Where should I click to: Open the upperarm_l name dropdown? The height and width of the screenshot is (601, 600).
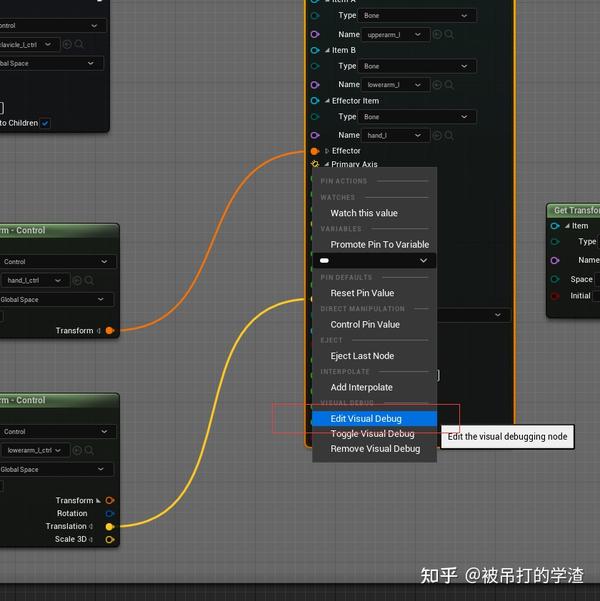[x=395, y=35]
